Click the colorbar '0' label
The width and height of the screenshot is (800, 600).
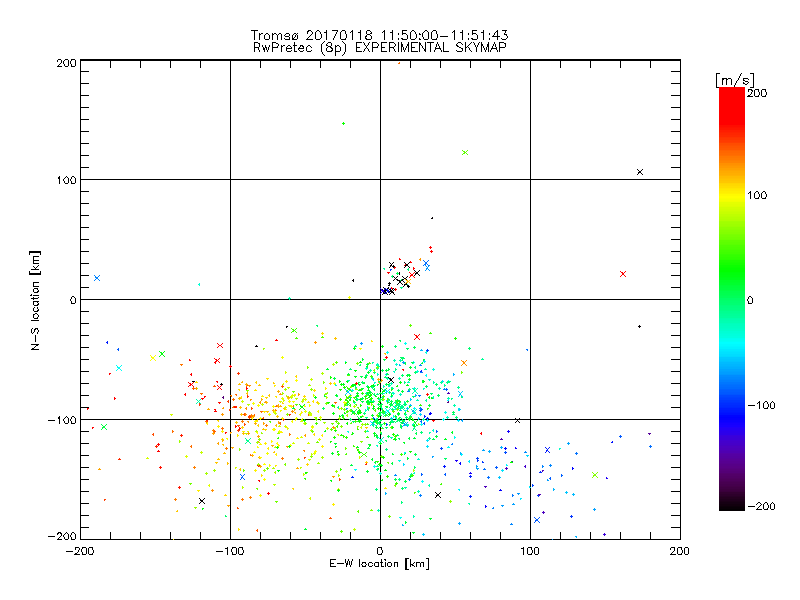click(750, 300)
